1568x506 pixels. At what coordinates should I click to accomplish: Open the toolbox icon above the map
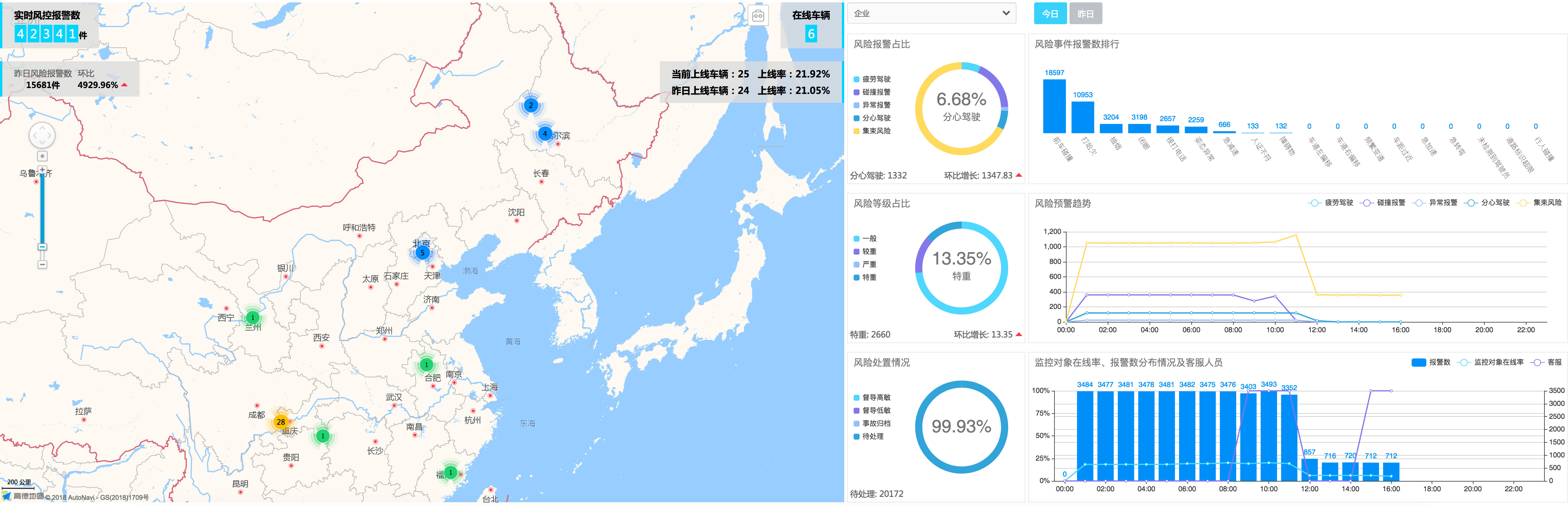[x=758, y=15]
